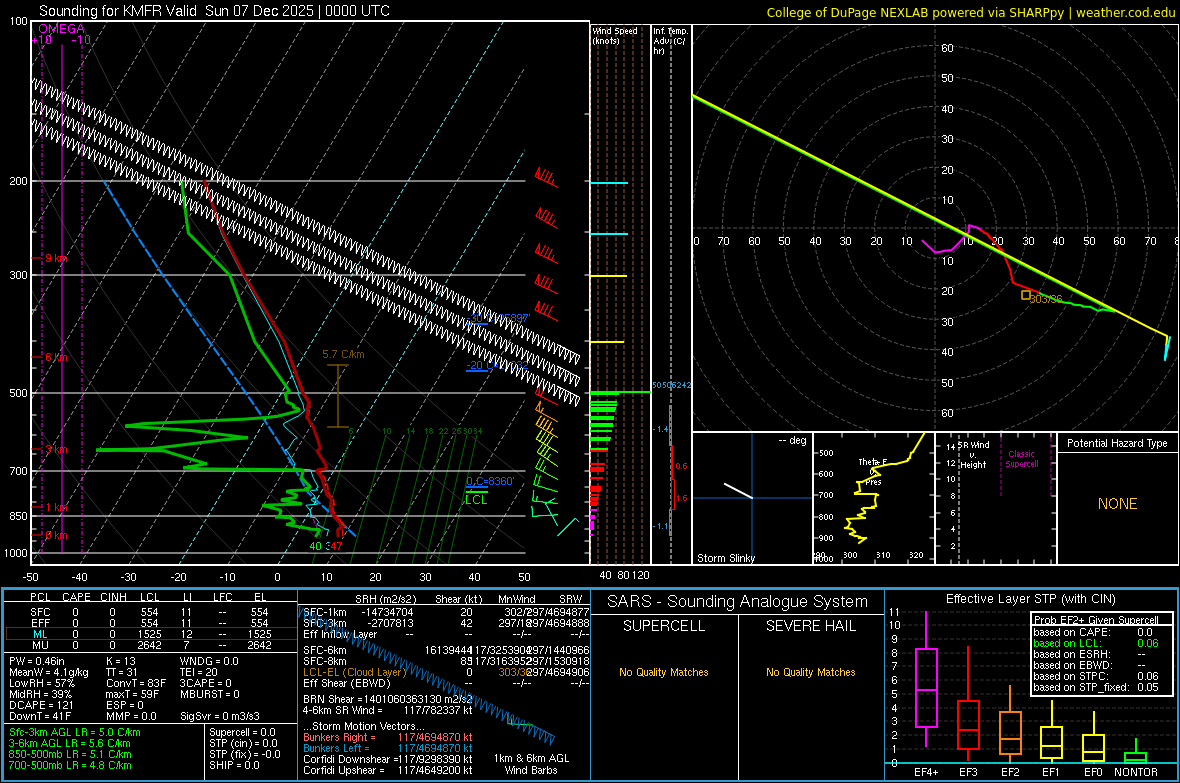Select the 'Effective Layer STP (with CIN)' title
The height and width of the screenshot is (783, 1180).
click(1030, 599)
